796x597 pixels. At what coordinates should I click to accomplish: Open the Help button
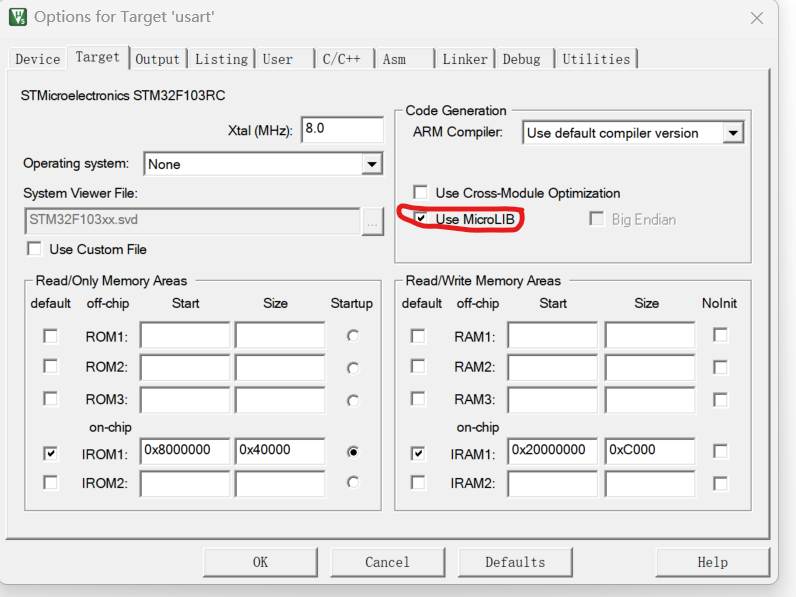click(713, 562)
